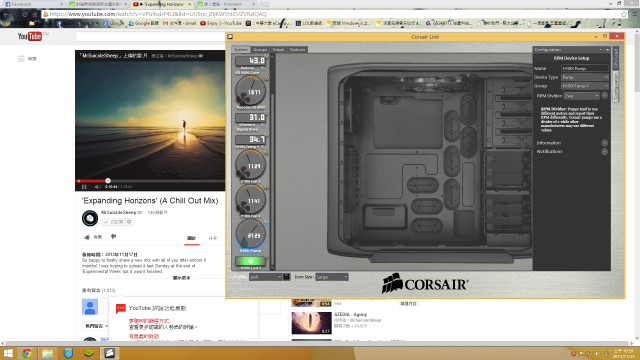Image resolution: width=640 pixels, height=360 pixels.
Task: Expand the Information section
Action: coord(604,143)
